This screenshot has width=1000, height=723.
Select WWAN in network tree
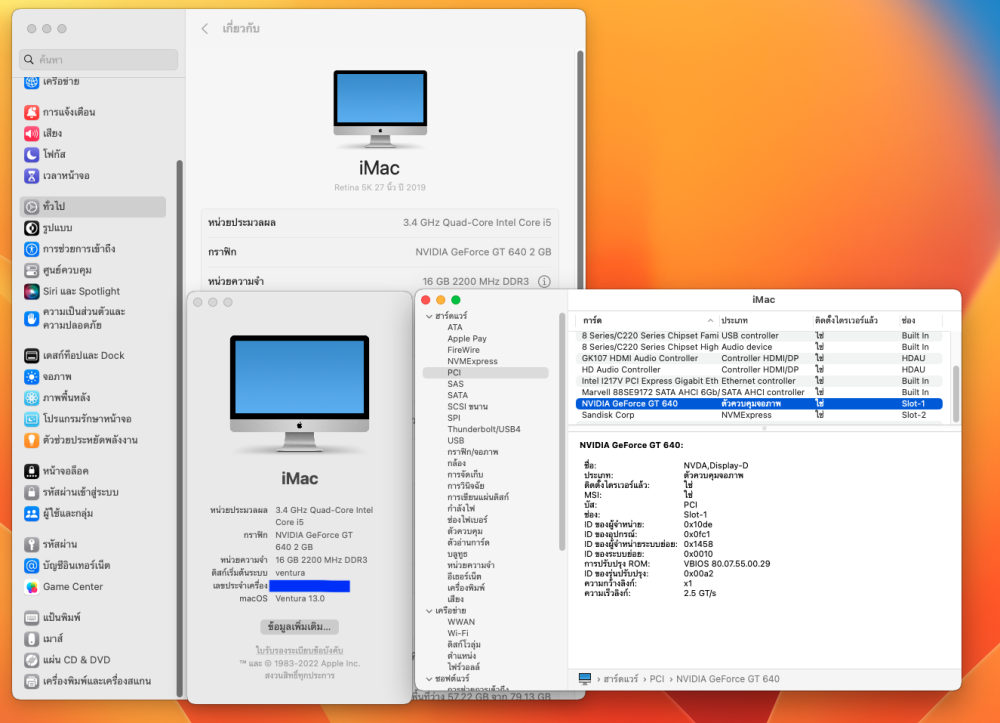pos(461,622)
